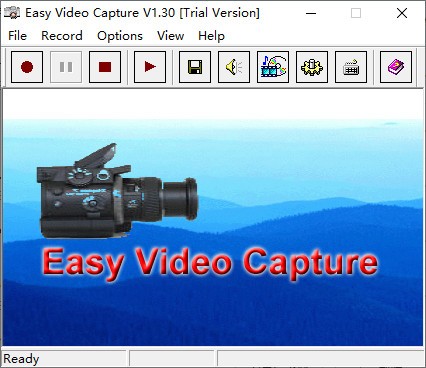Click the floppy disk save icon
This screenshot has height=368, width=426.
pos(195,67)
